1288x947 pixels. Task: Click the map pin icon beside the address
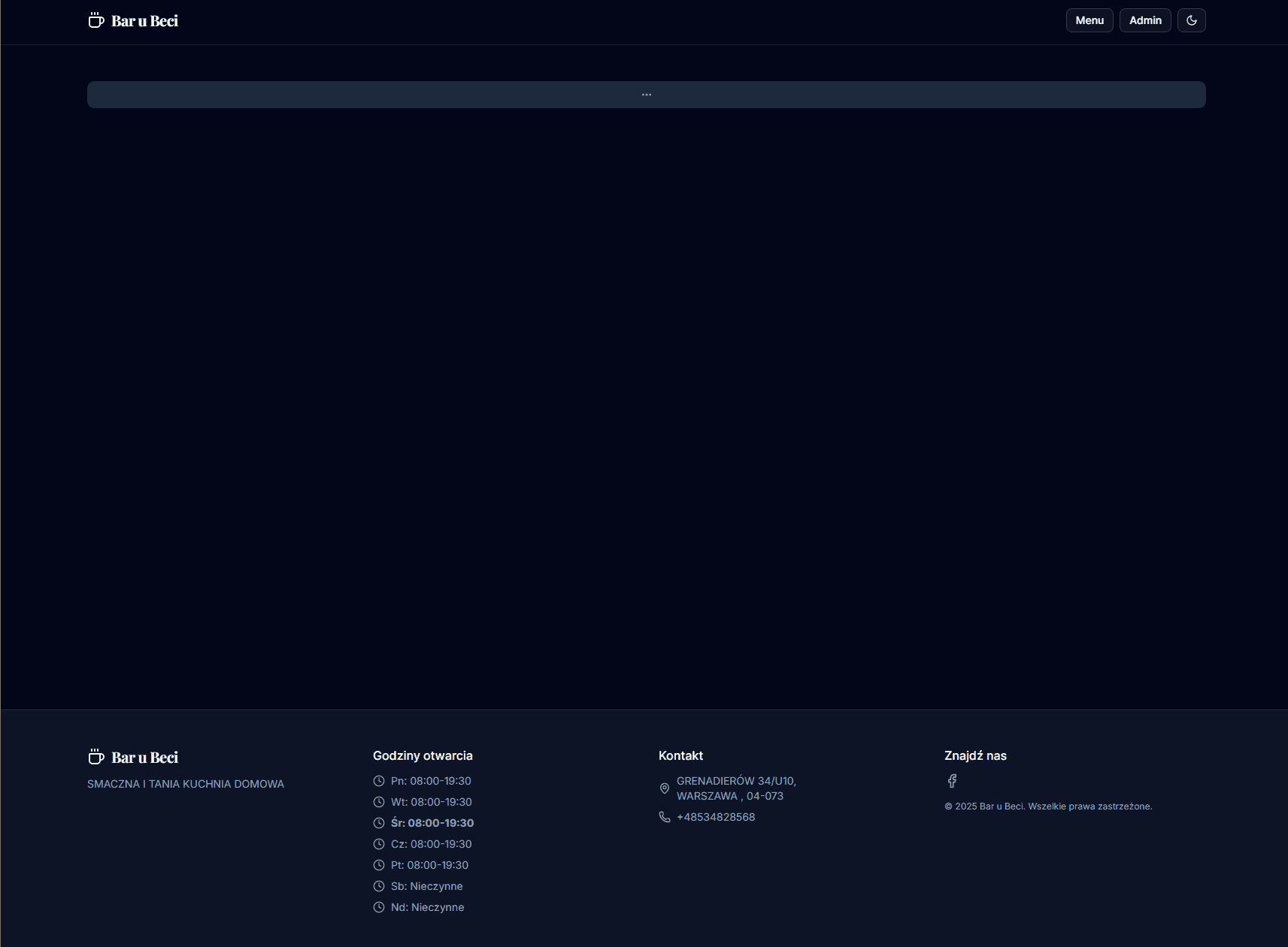pyautogui.click(x=664, y=788)
